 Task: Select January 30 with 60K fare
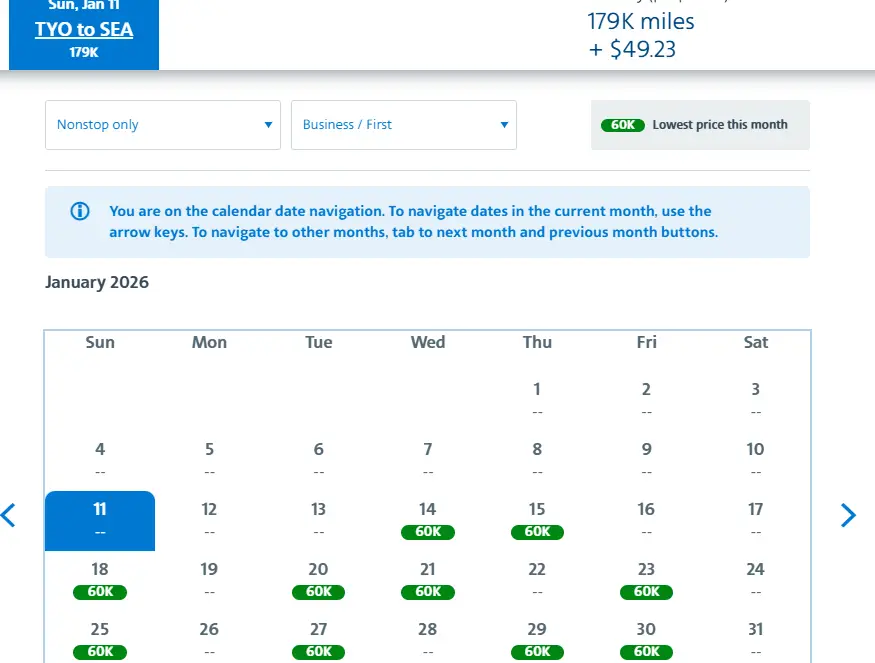click(646, 640)
